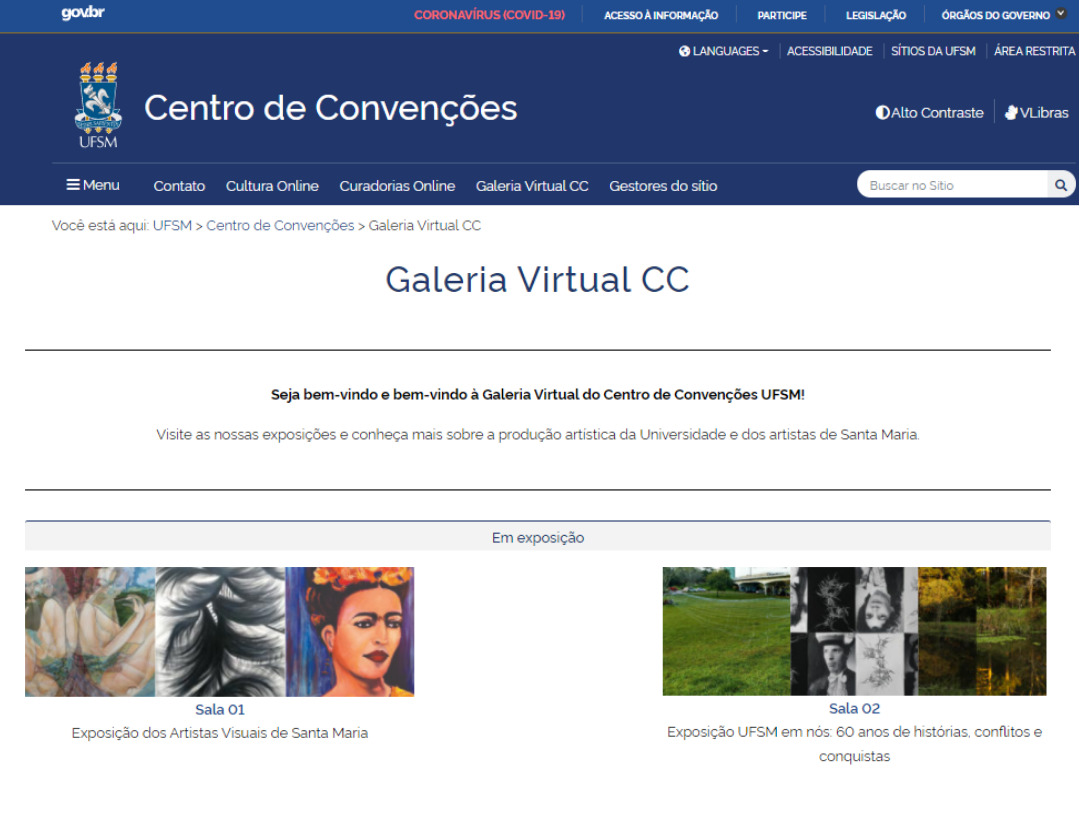Viewport: 1080px width, 818px height.
Task: Click the gov.br logo
Action: click(x=82, y=14)
